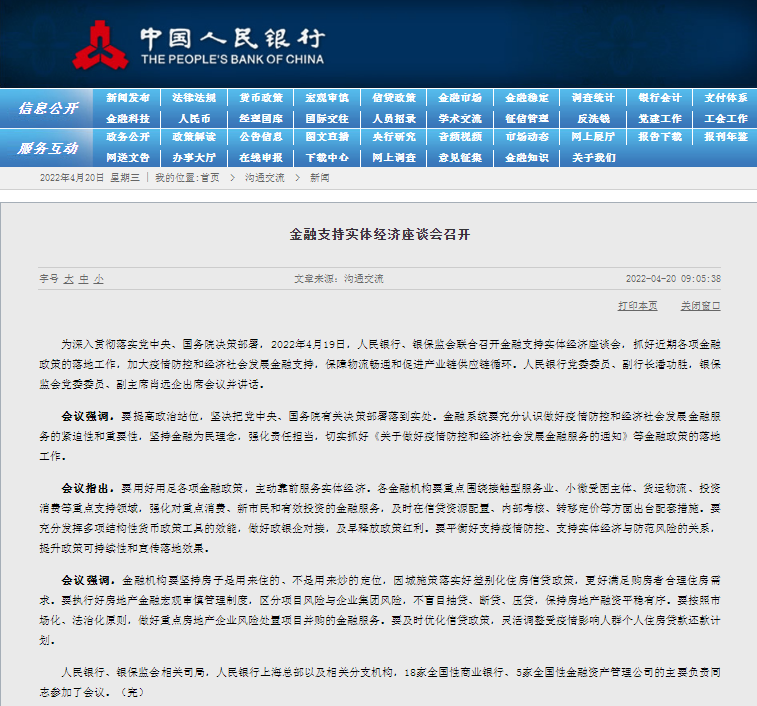Click the date text 2022年4月20日 星期三
757x706 pixels.
(90, 178)
